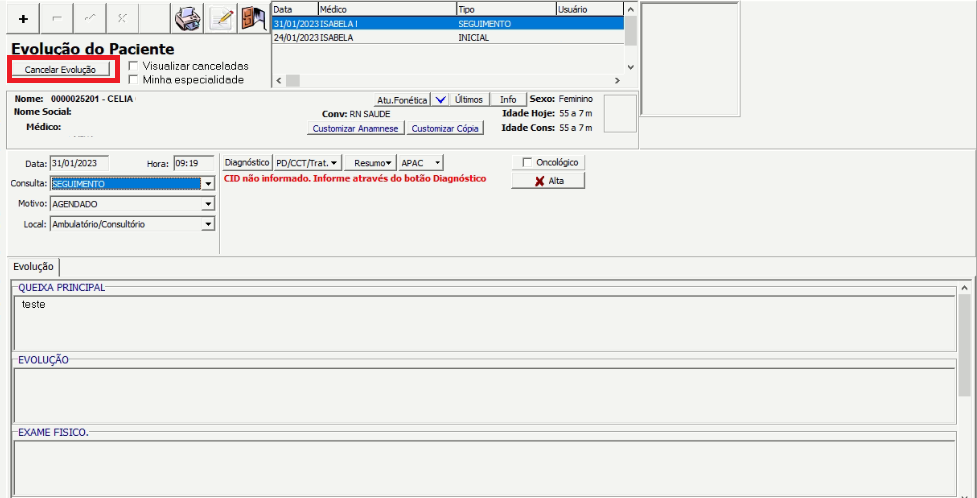Print the record with printer icon
This screenshot has width=977, height=498.
pyautogui.click(x=188, y=19)
